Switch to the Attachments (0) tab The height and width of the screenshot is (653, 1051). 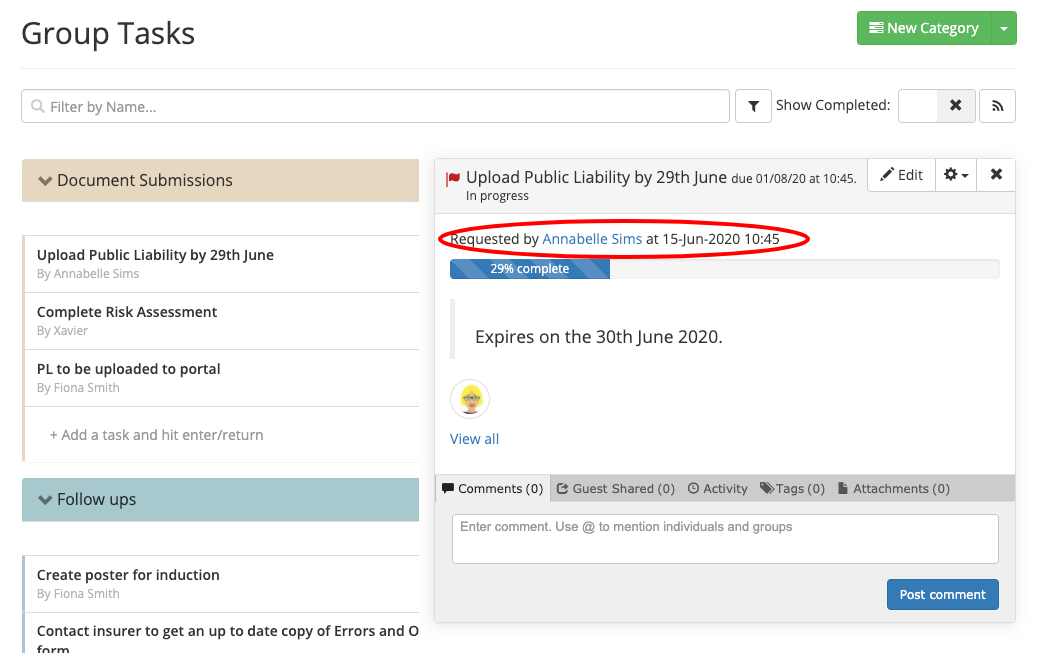pyautogui.click(x=893, y=489)
